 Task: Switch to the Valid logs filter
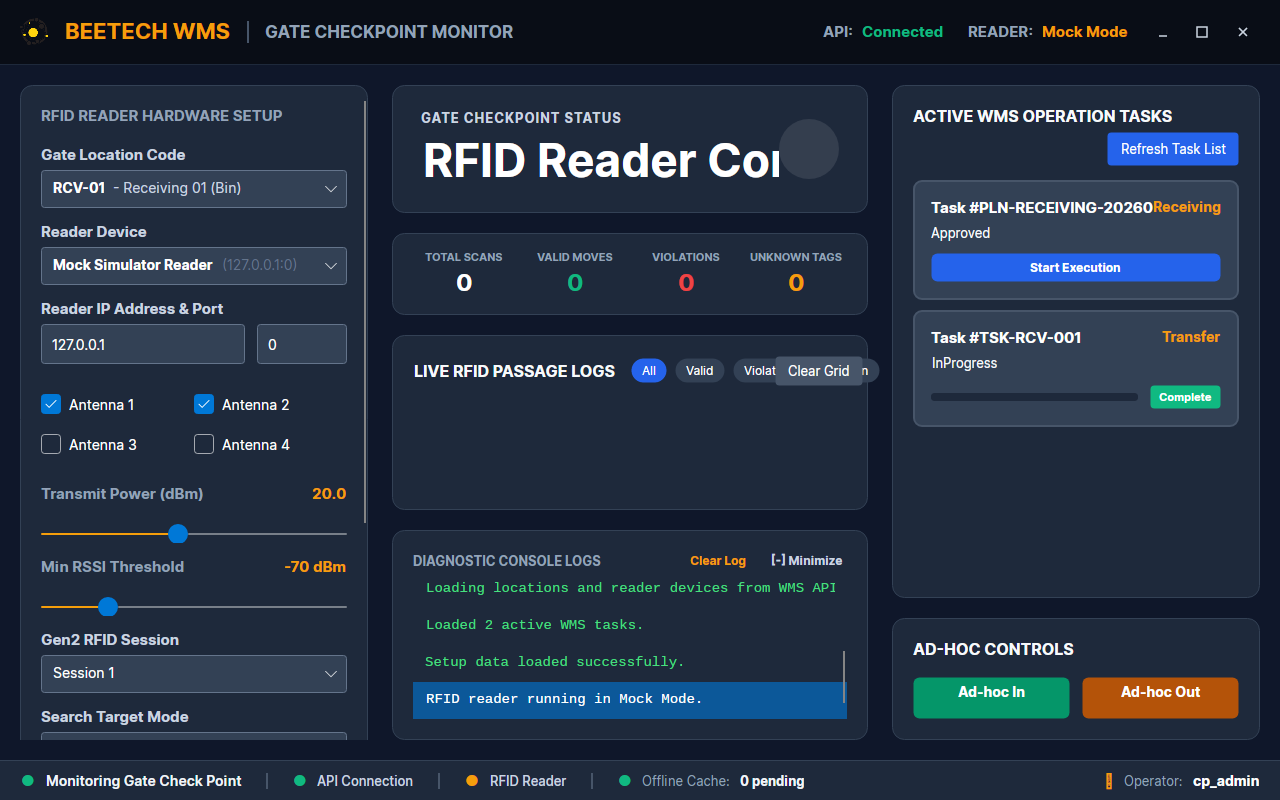point(700,371)
